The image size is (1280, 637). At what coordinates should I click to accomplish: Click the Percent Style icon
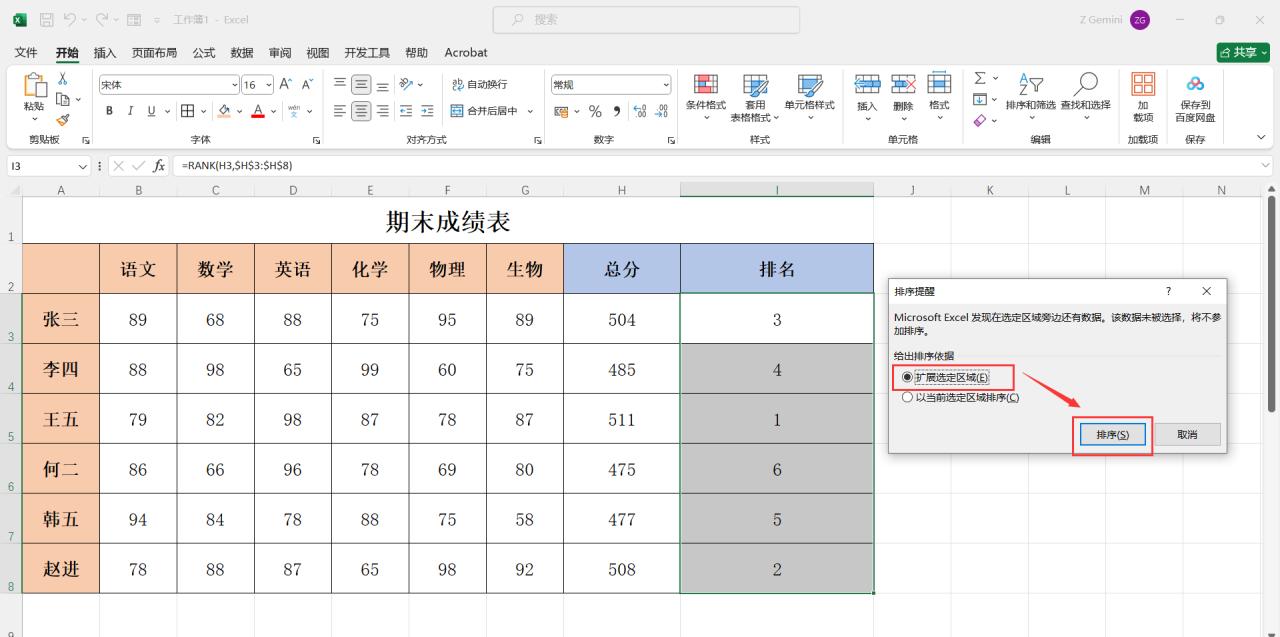point(595,111)
